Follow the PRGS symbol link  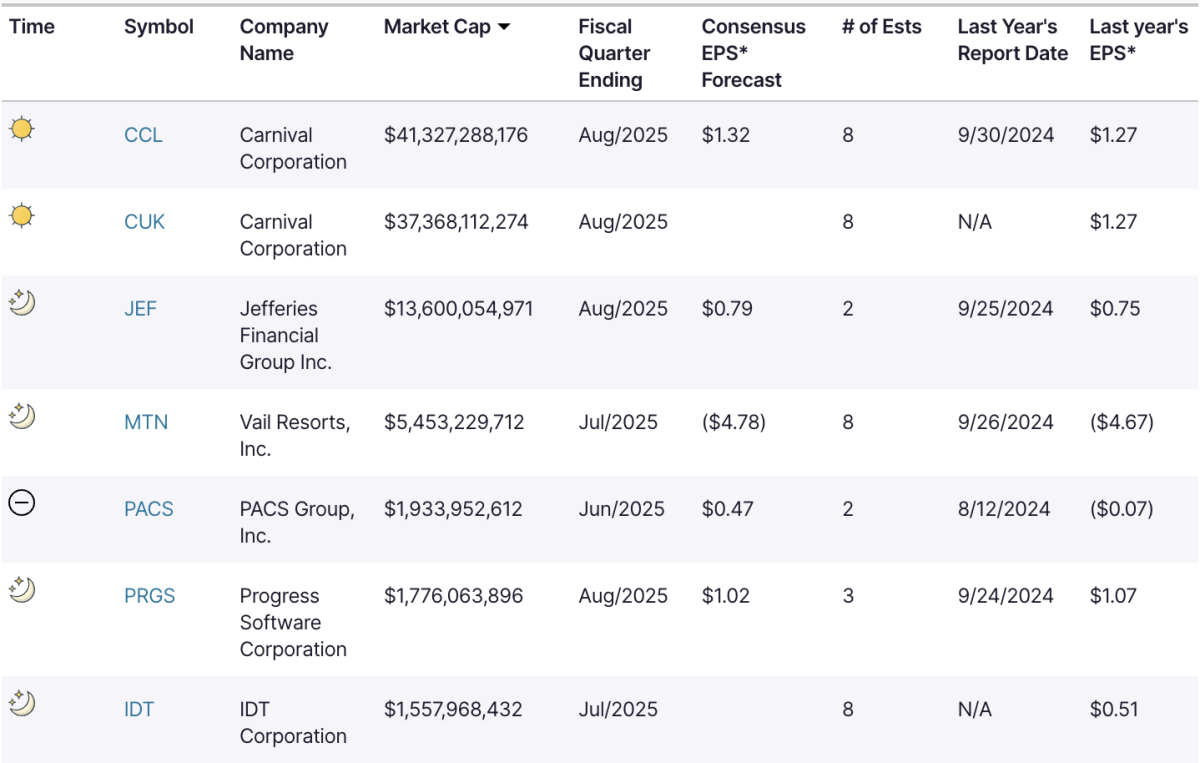click(x=149, y=596)
